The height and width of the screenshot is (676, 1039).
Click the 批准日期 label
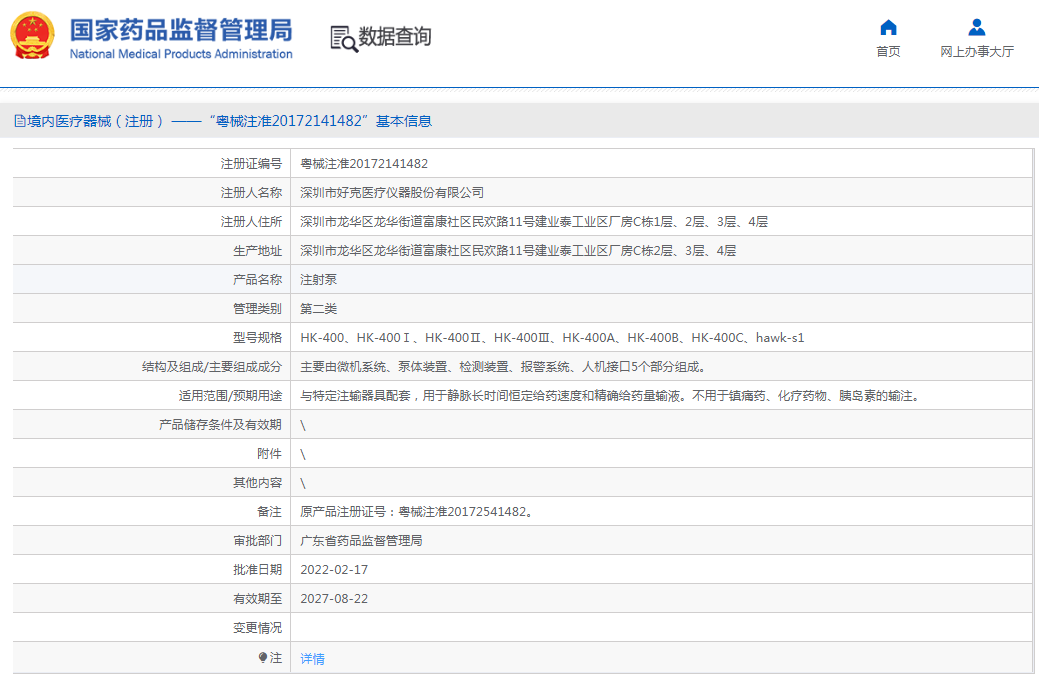pyautogui.click(x=257, y=570)
